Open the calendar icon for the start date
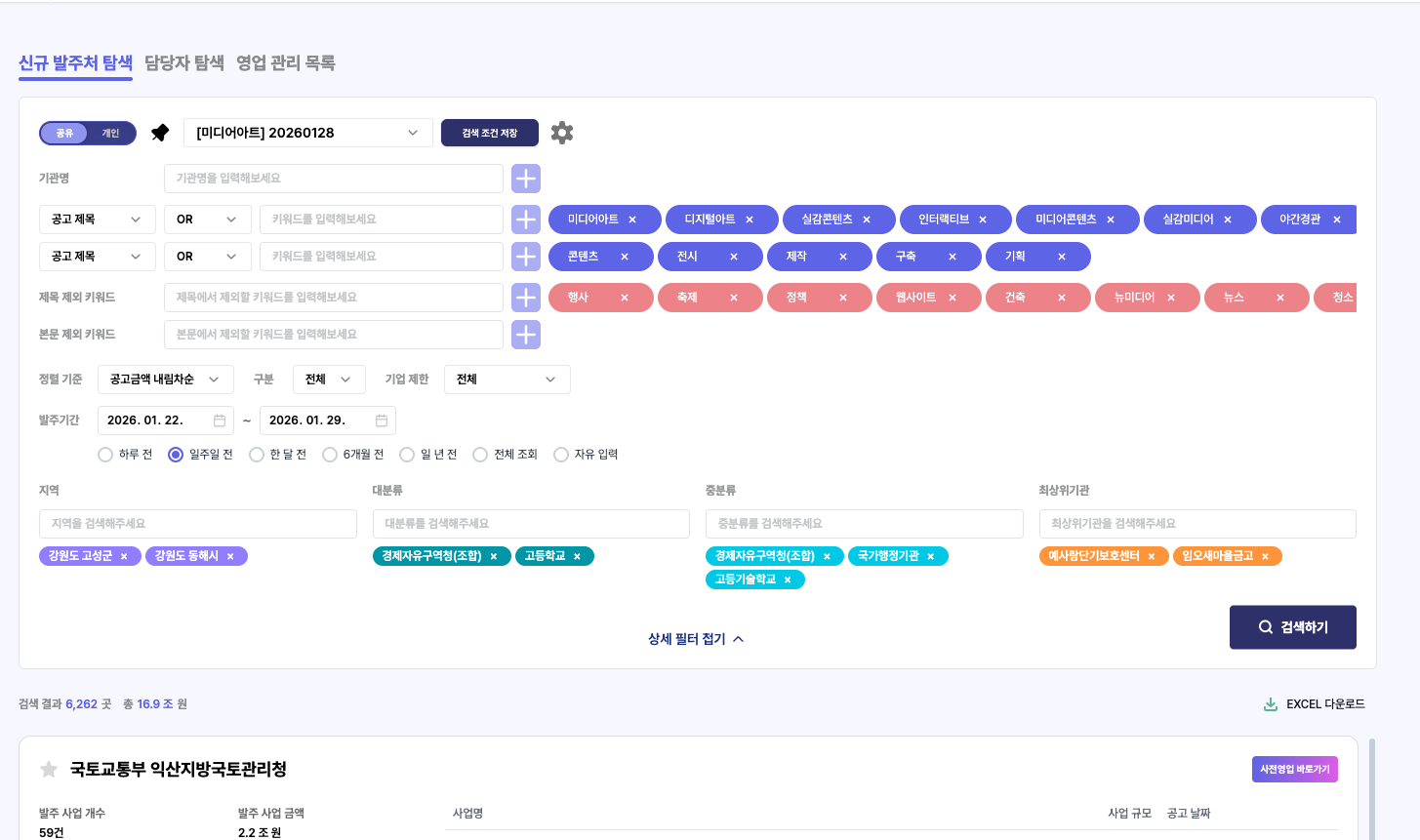Image resolution: width=1420 pixels, height=840 pixels. pos(218,420)
